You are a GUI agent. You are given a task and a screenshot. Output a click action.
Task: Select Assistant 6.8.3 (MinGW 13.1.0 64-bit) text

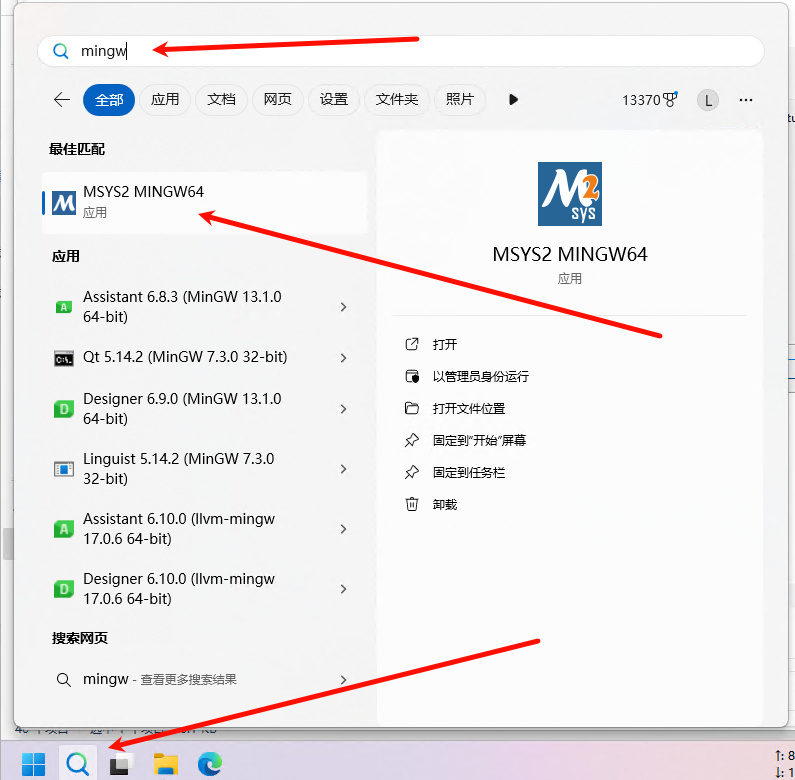point(182,307)
